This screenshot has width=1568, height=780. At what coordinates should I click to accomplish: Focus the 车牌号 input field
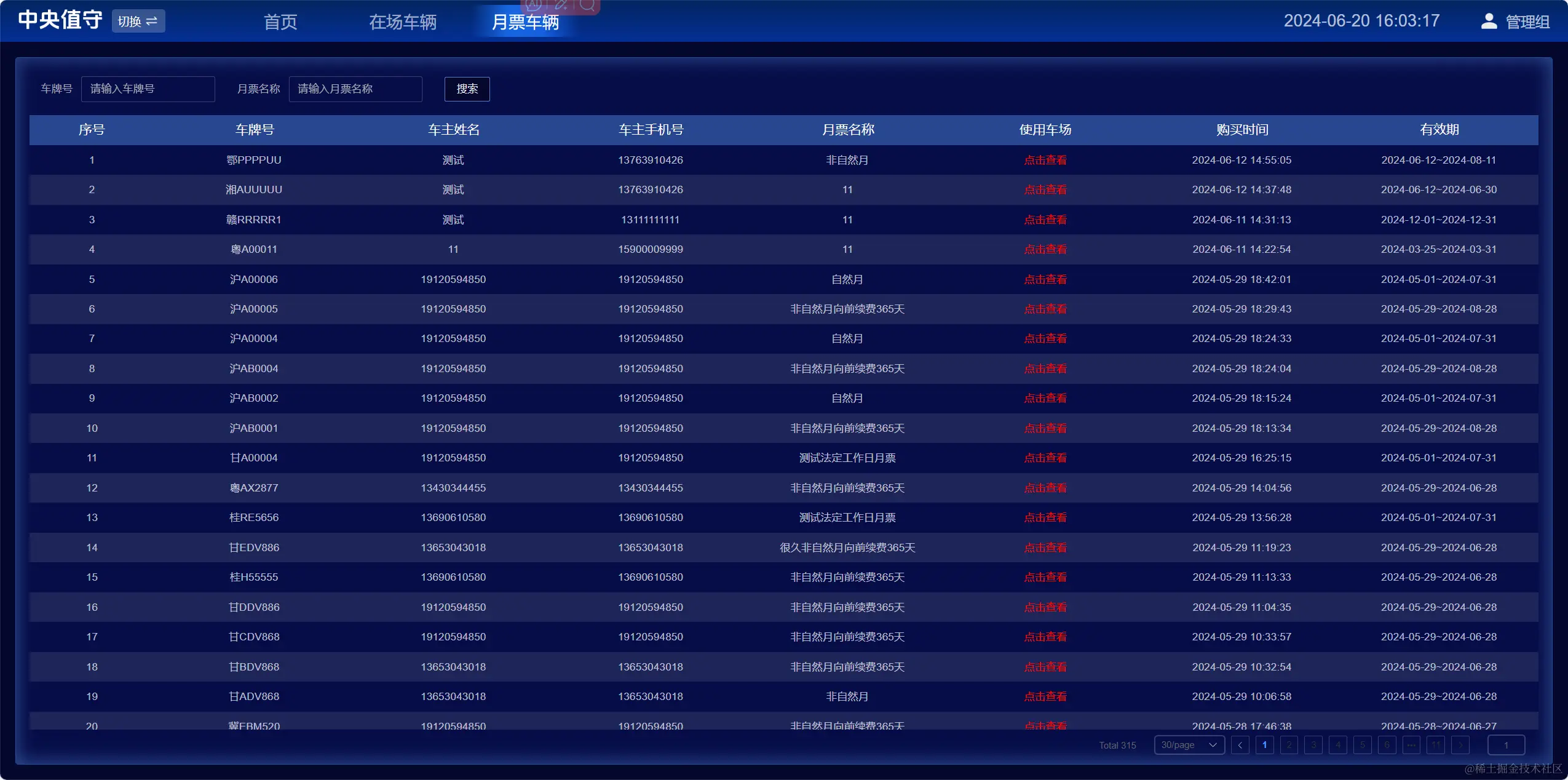click(148, 89)
